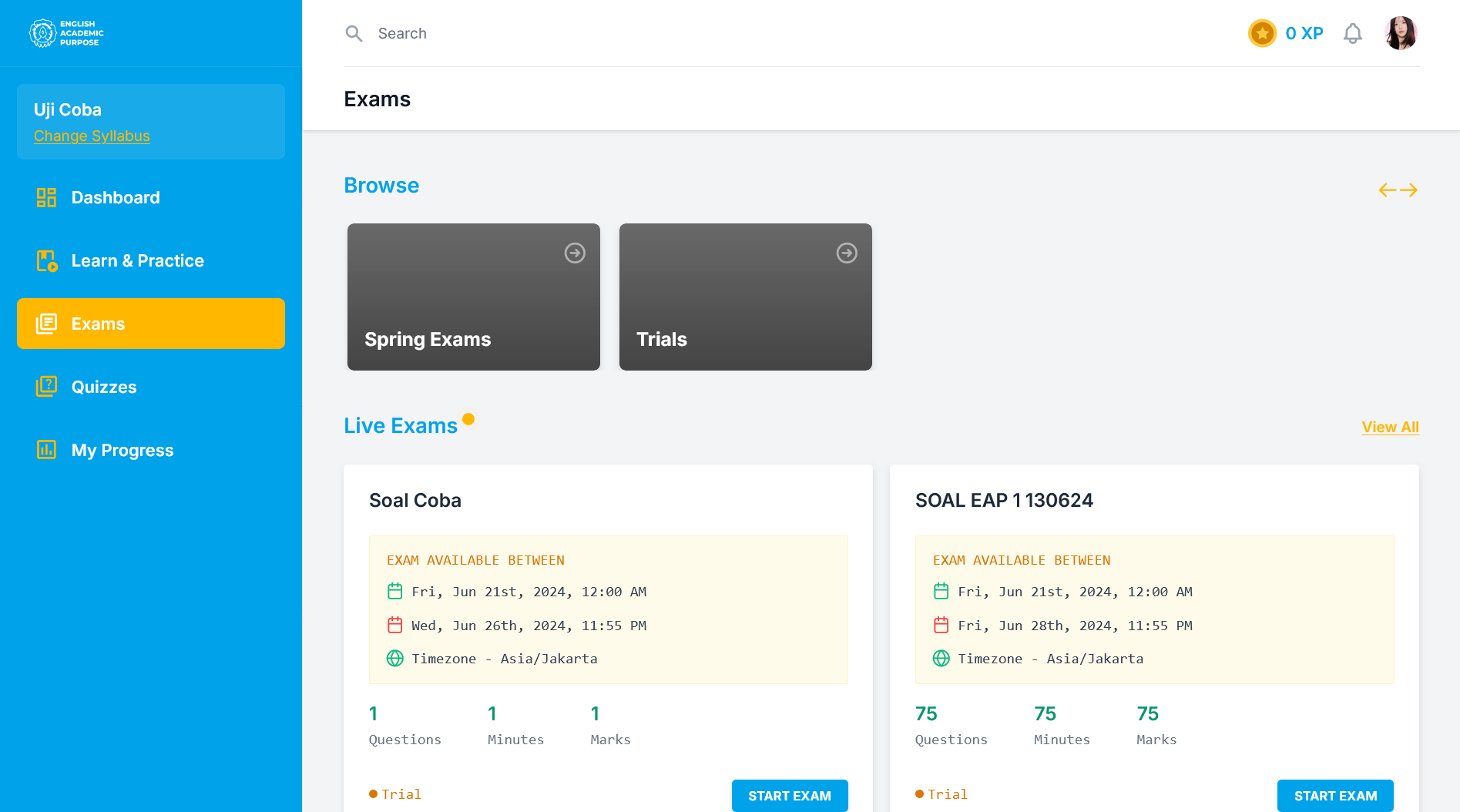The height and width of the screenshot is (812, 1460).
Task: Open the user profile avatar
Action: tap(1400, 33)
